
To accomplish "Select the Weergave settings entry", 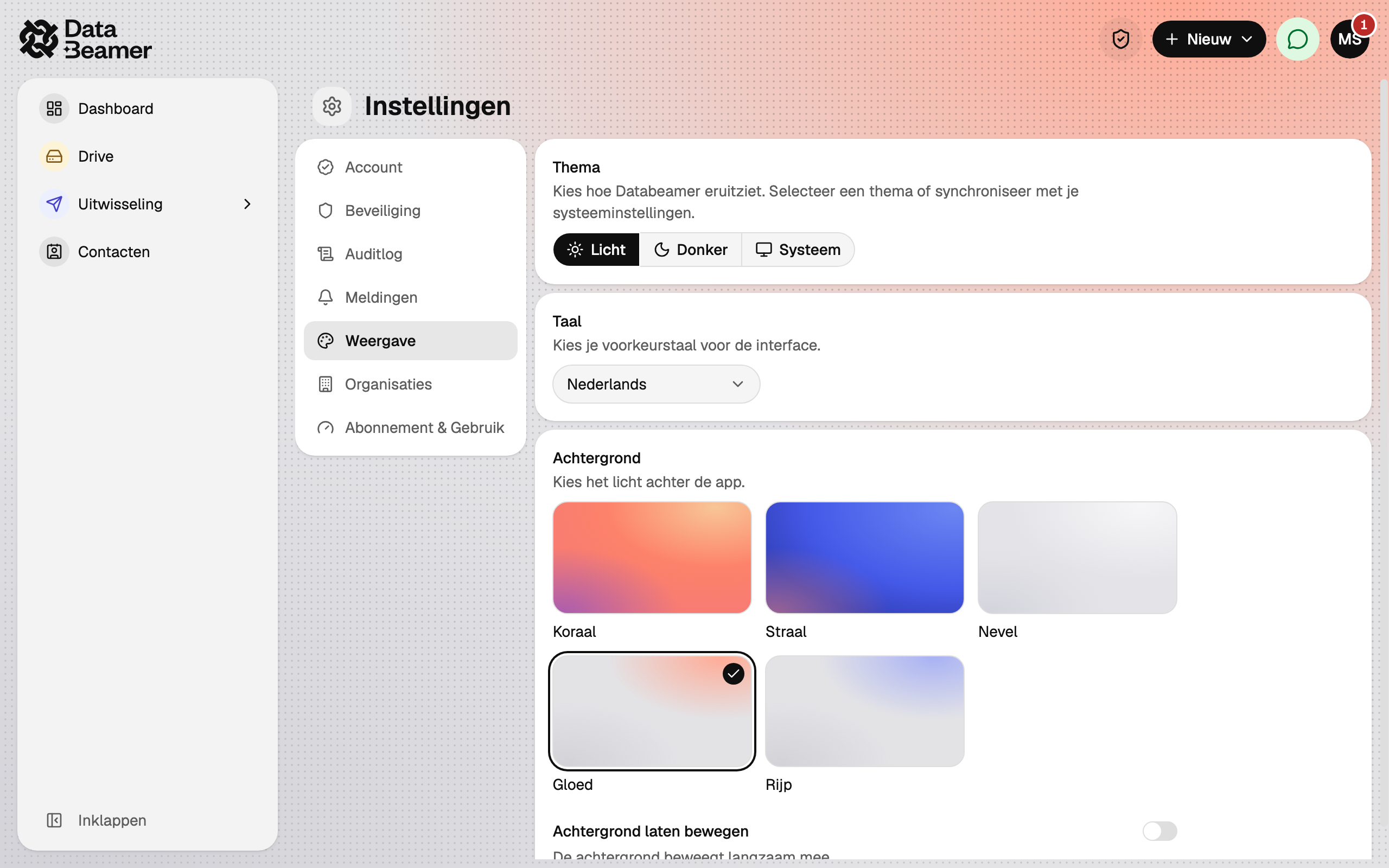I will [410, 341].
